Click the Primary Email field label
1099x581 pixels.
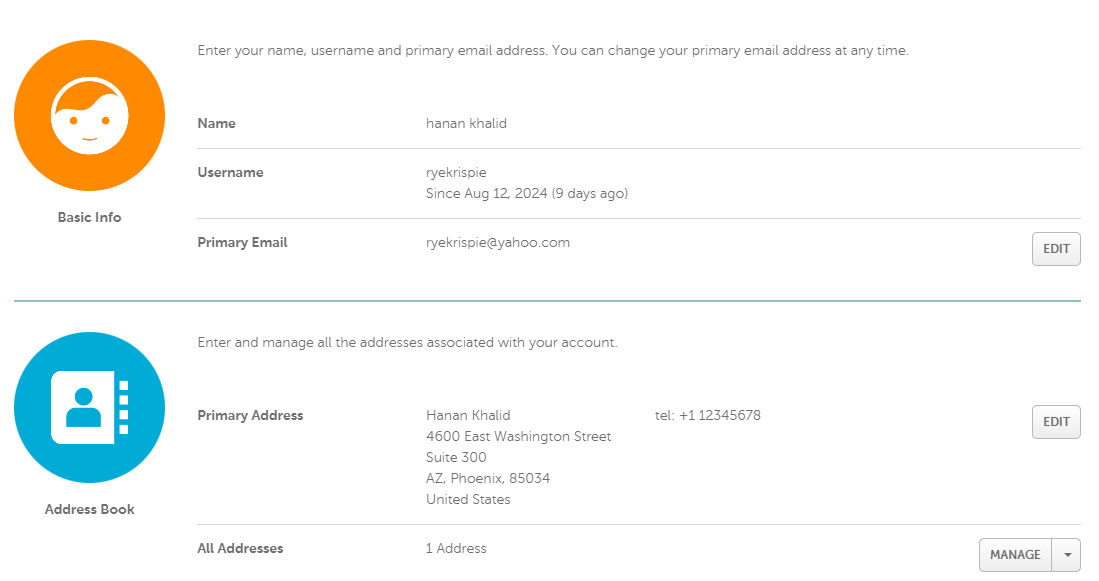coord(242,242)
